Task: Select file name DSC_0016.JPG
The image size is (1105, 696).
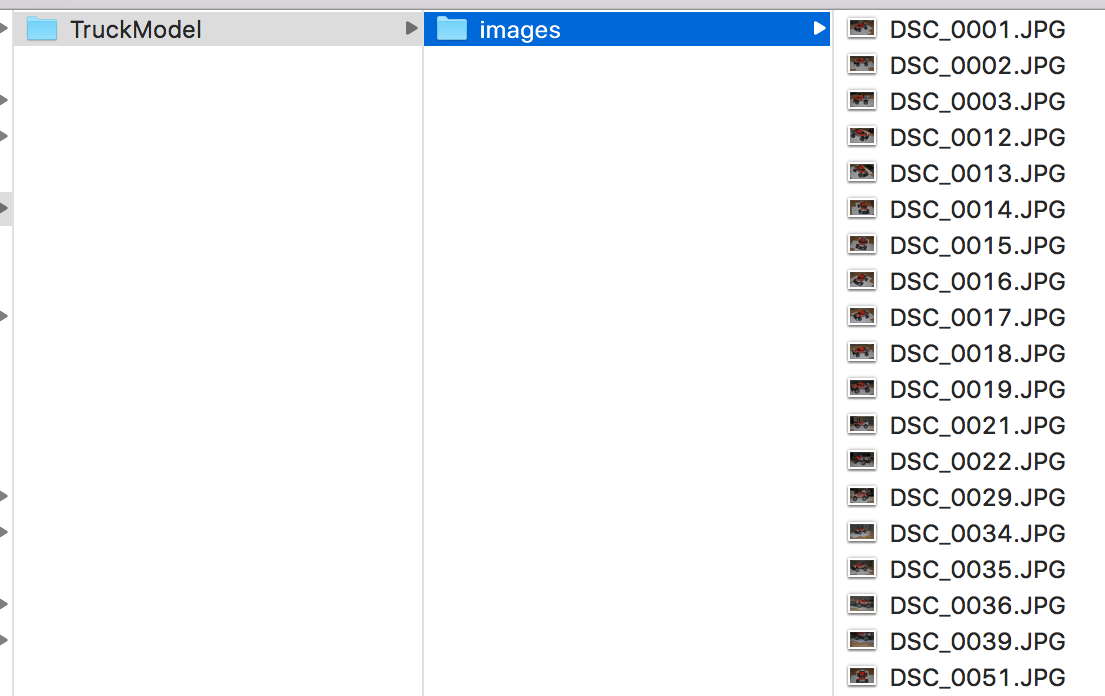Action: [977, 281]
